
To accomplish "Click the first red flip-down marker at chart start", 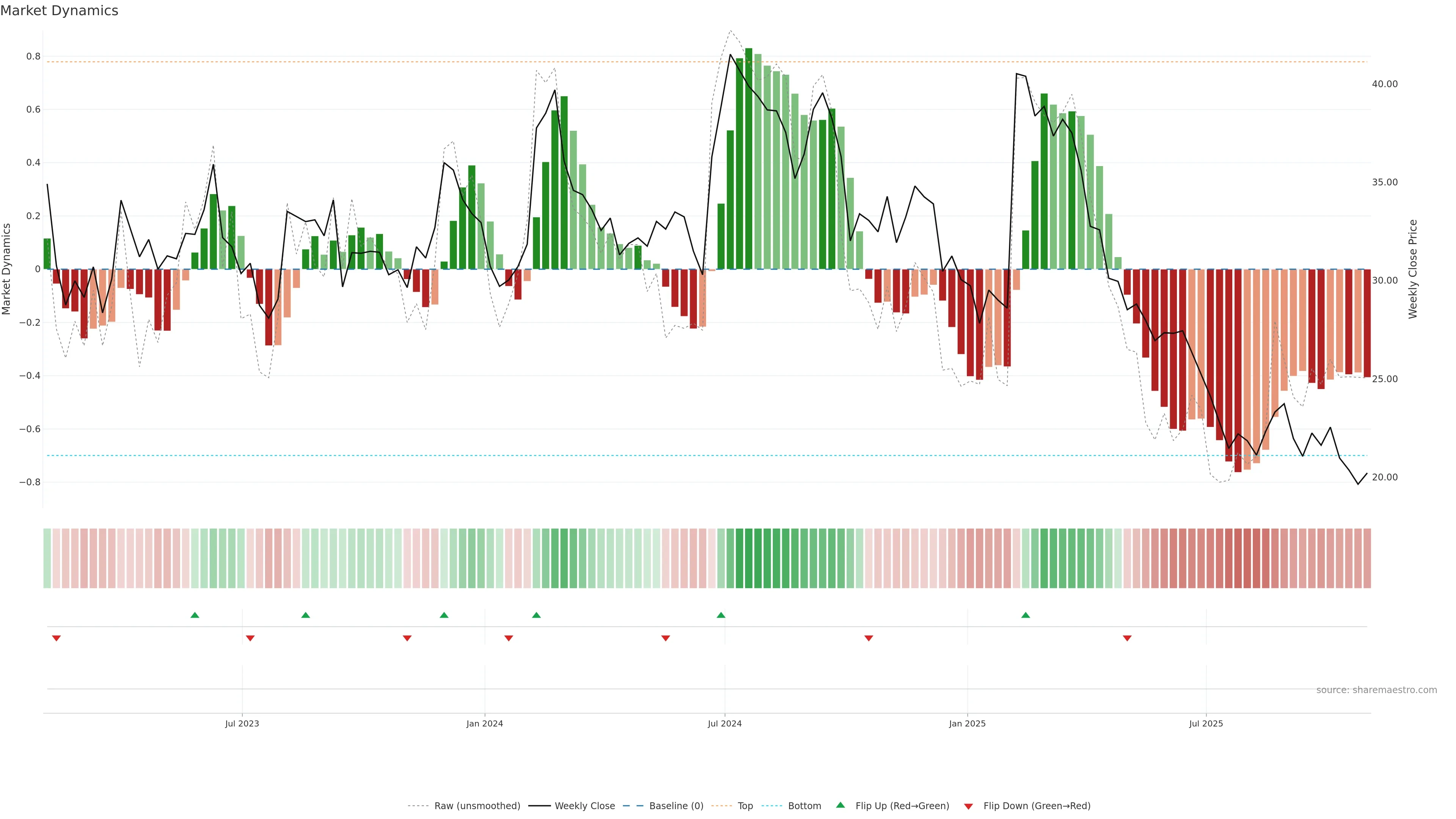I will (x=56, y=638).
